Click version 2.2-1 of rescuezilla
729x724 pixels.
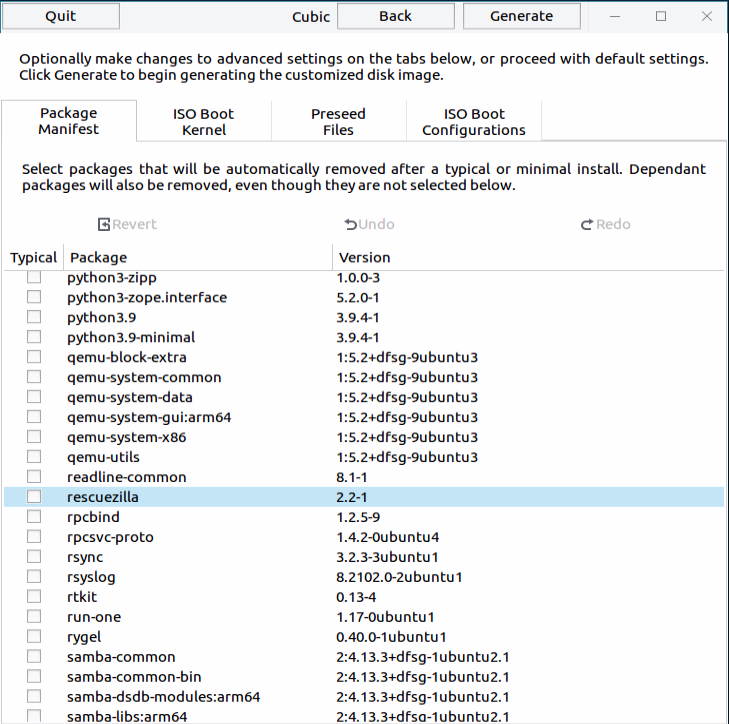click(351, 497)
